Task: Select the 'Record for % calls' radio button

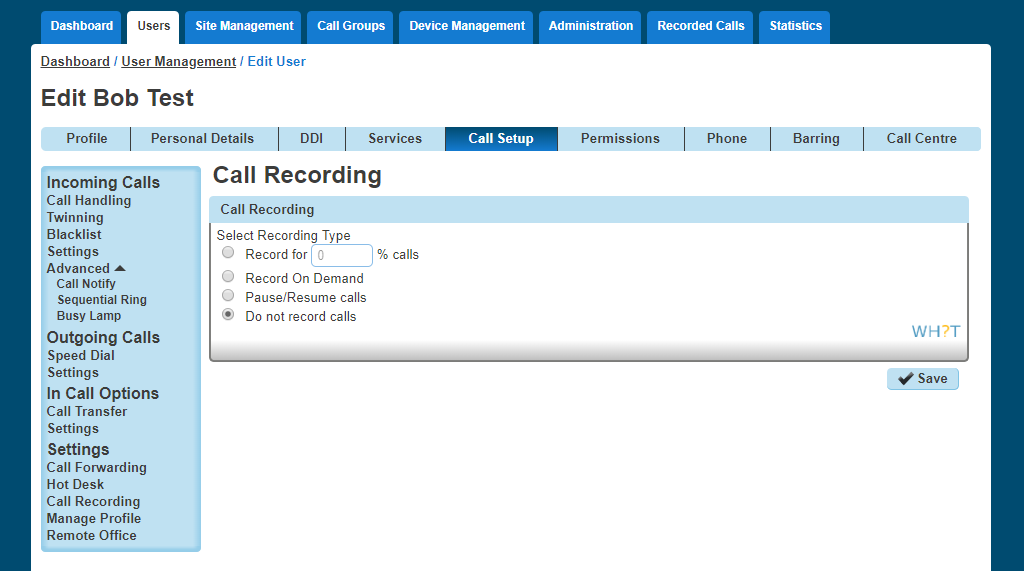Action: (x=228, y=252)
